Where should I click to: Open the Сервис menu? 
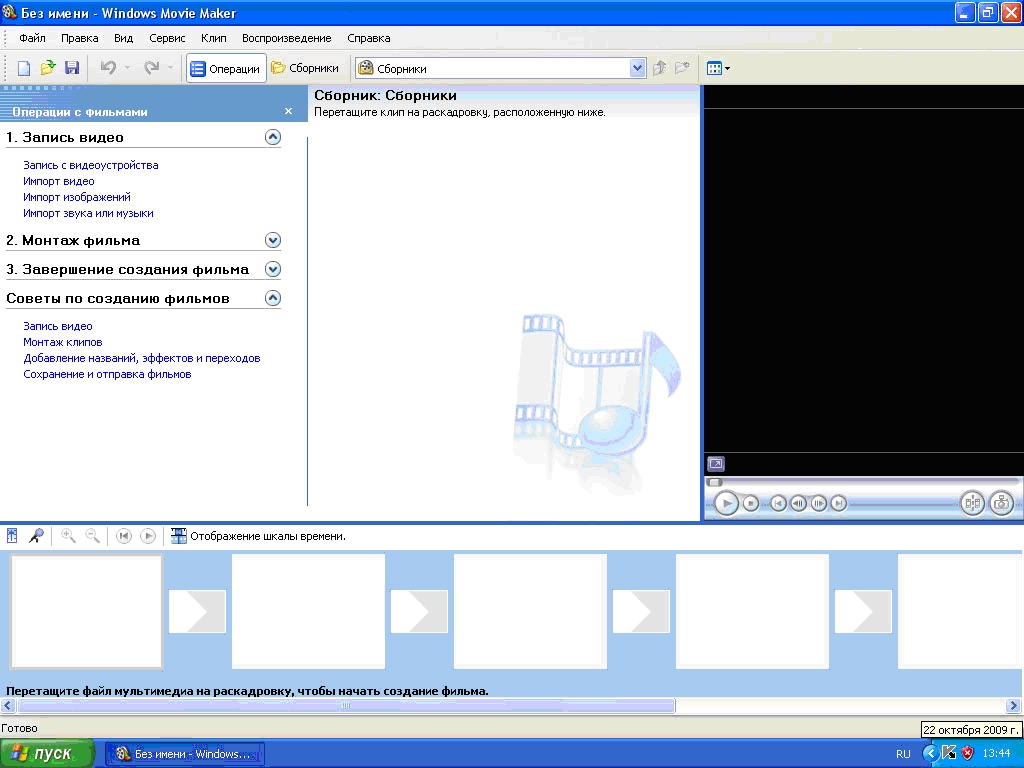pos(167,38)
